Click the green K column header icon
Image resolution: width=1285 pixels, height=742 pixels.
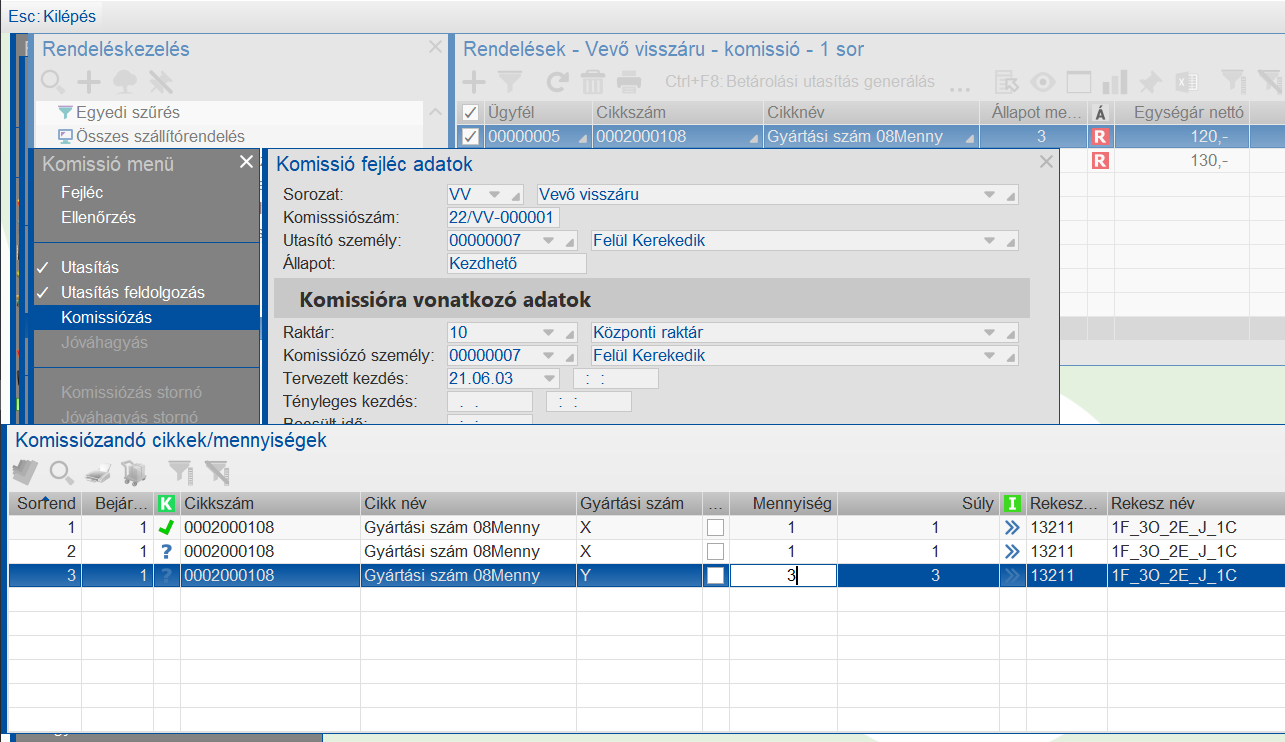166,504
